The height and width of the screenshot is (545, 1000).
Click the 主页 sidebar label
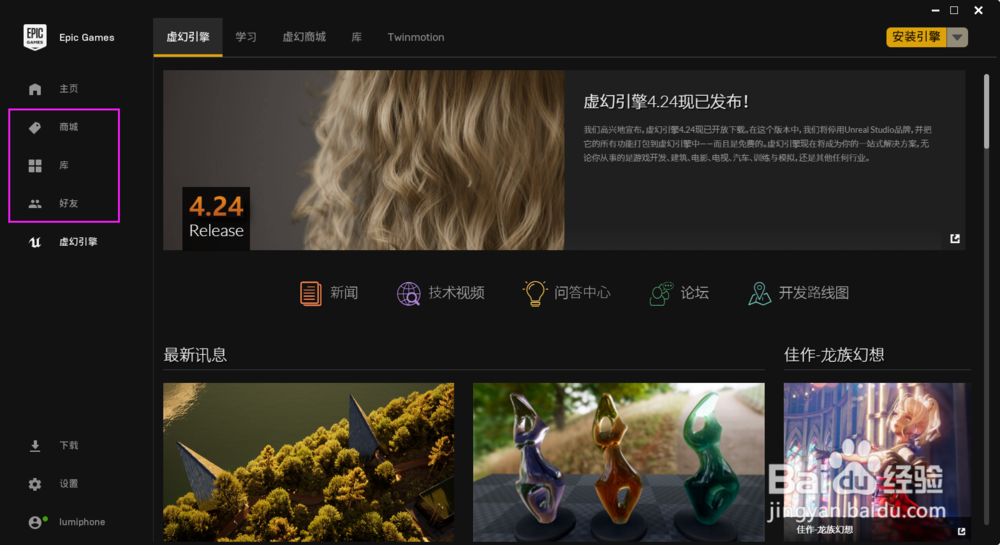pos(69,89)
